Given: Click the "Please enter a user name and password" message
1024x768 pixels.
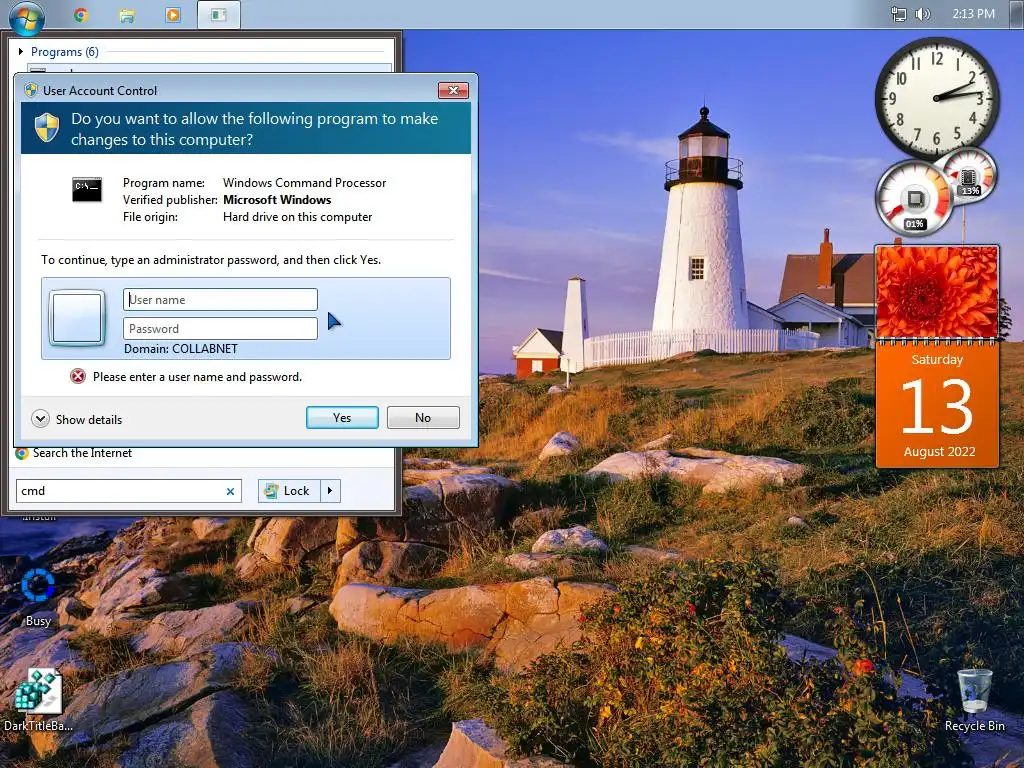Looking at the screenshot, I should point(197,377).
